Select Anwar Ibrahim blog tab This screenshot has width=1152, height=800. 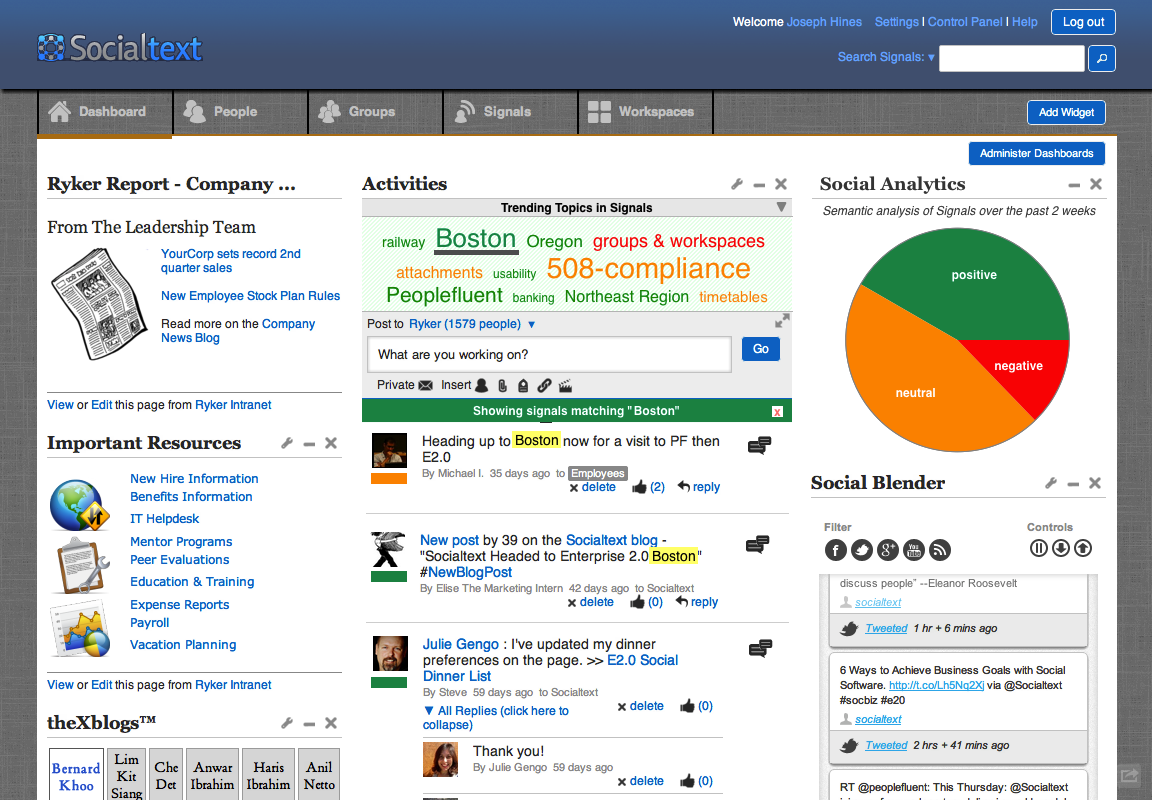[213, 776]
